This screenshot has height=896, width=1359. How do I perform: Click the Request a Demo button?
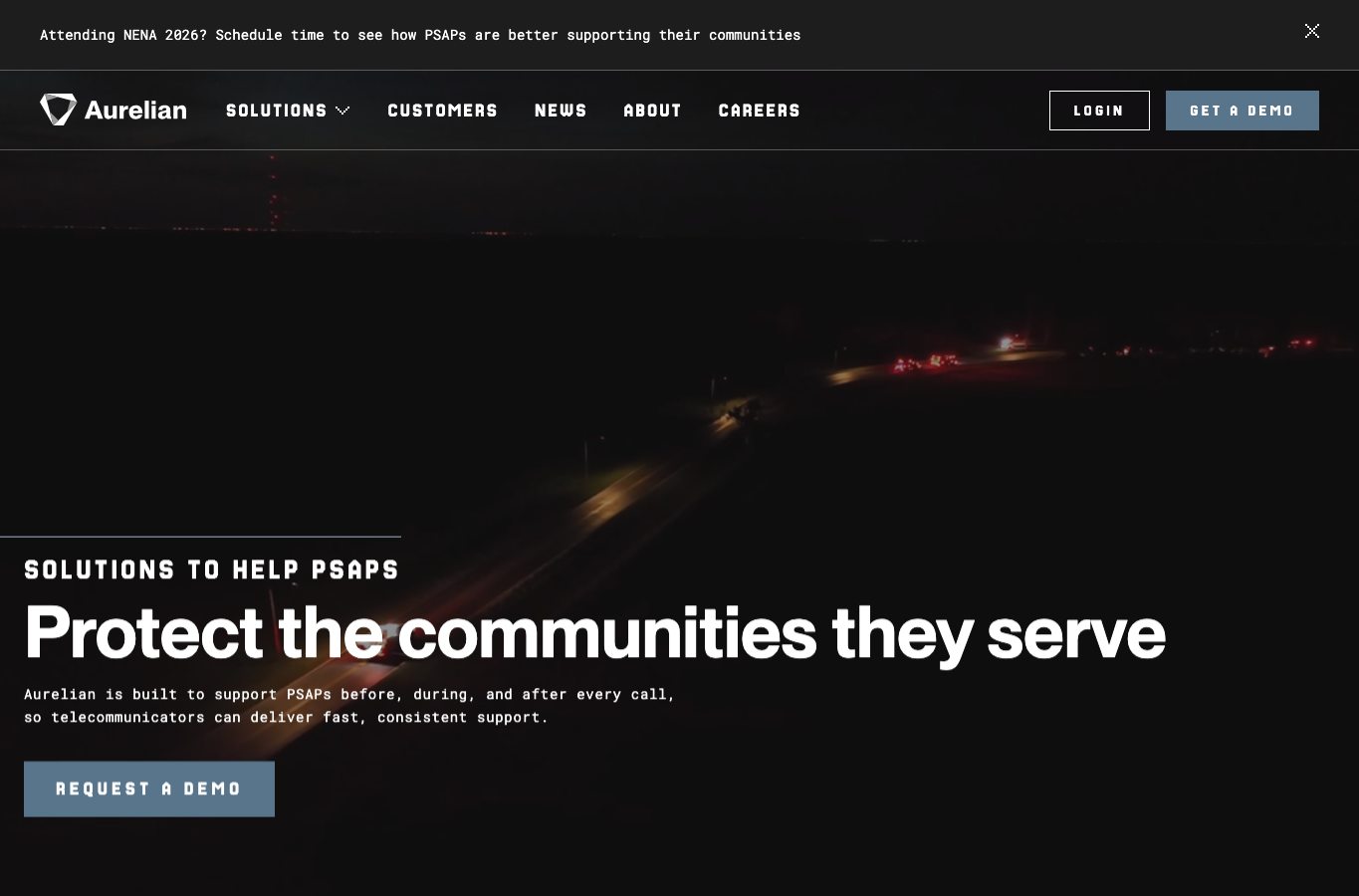click(x=149, y=789)
